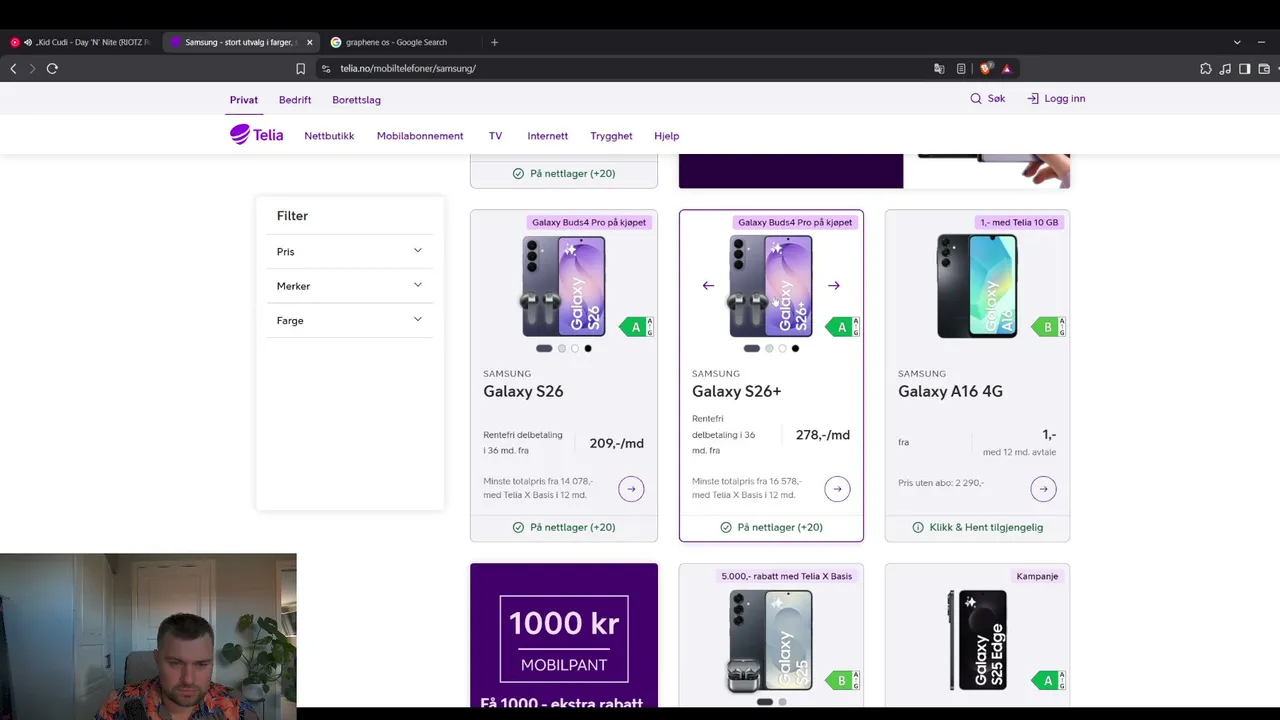
Task: Select white color on Galaxy S26
Action: tap(575, 348)
